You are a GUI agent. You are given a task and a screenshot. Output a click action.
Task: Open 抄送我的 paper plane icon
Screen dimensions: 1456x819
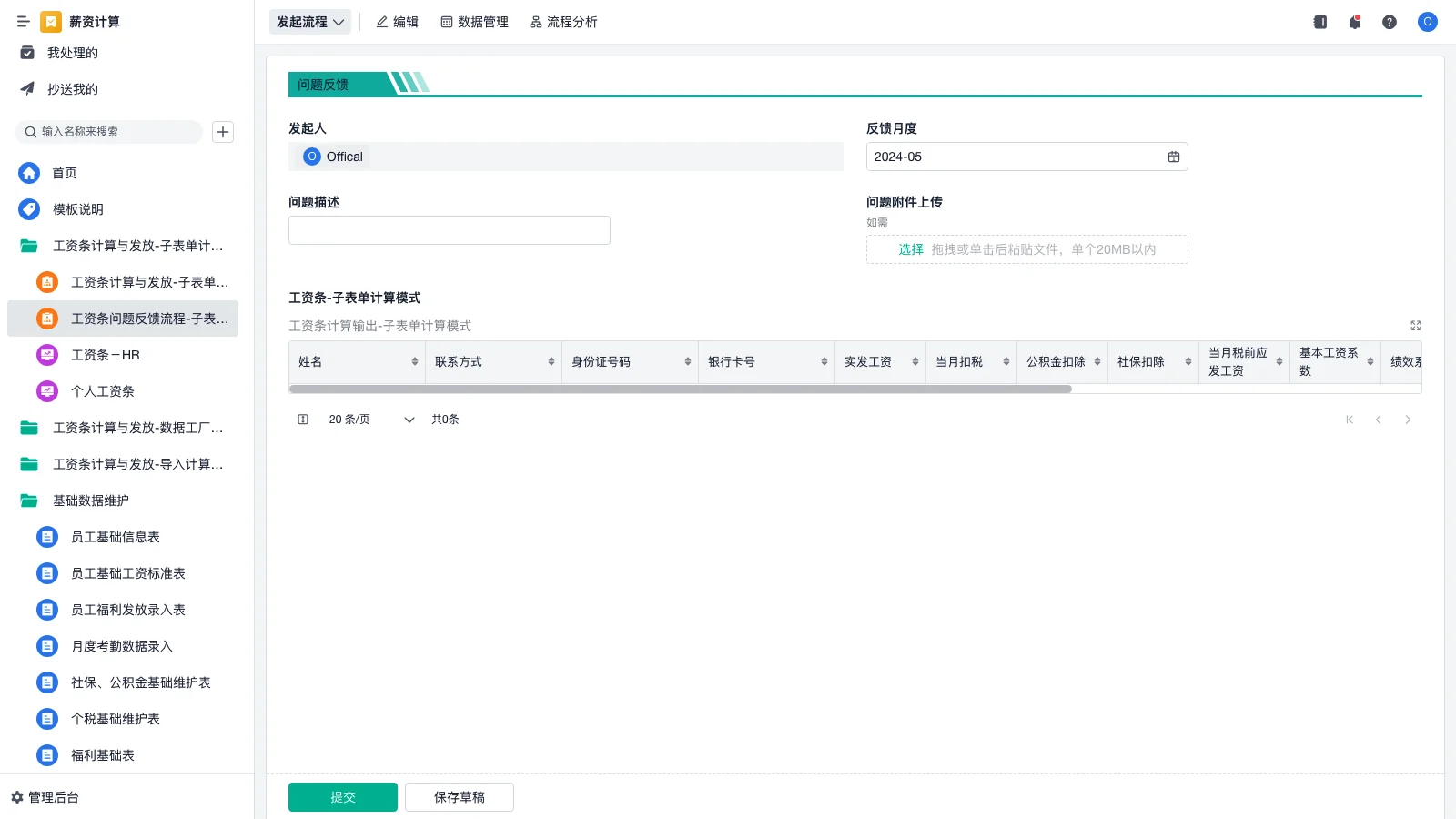(x=27, y=89)
